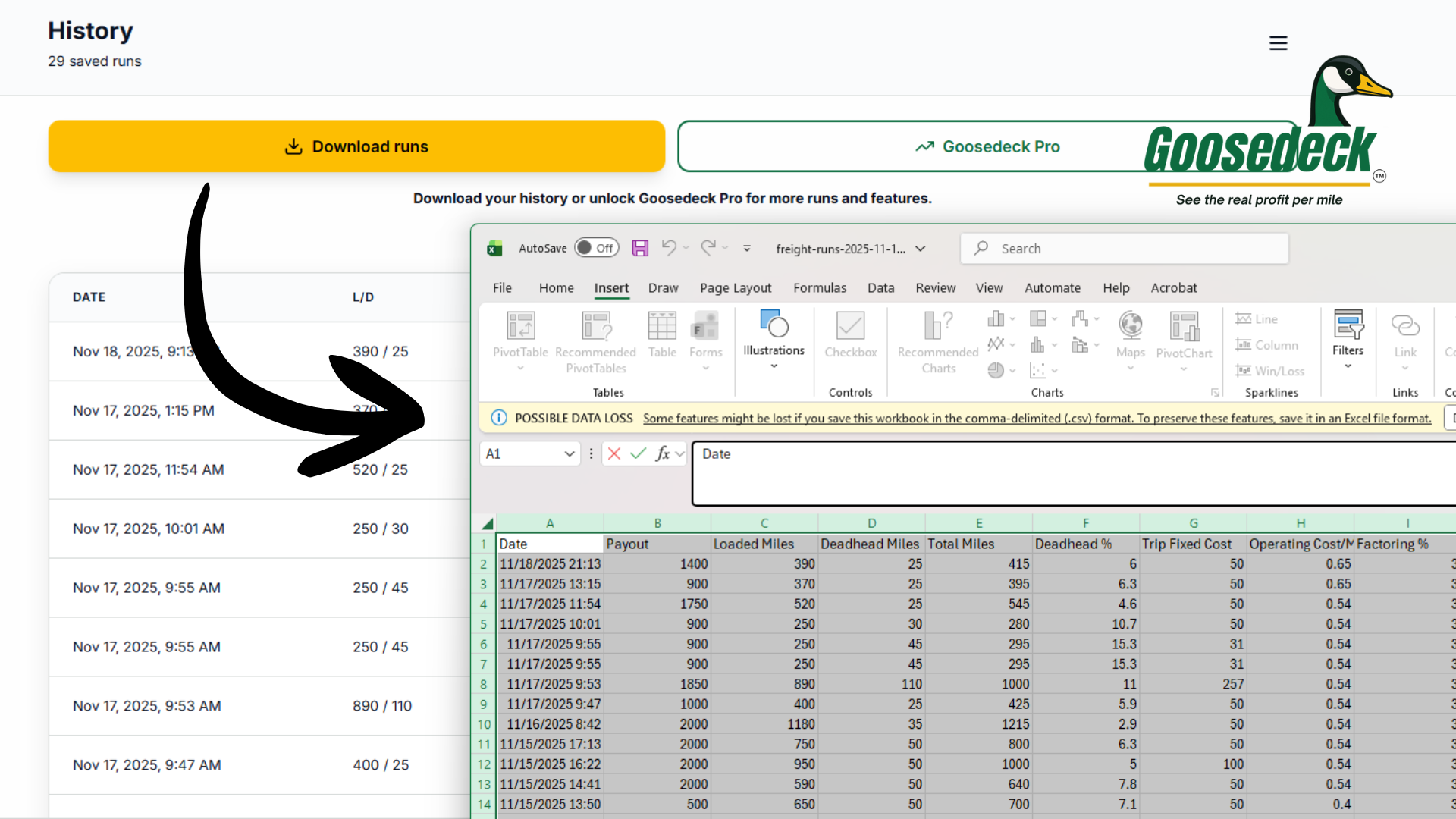
Task: Add a Win/Loss sparkline
Action: (1270, 371)
